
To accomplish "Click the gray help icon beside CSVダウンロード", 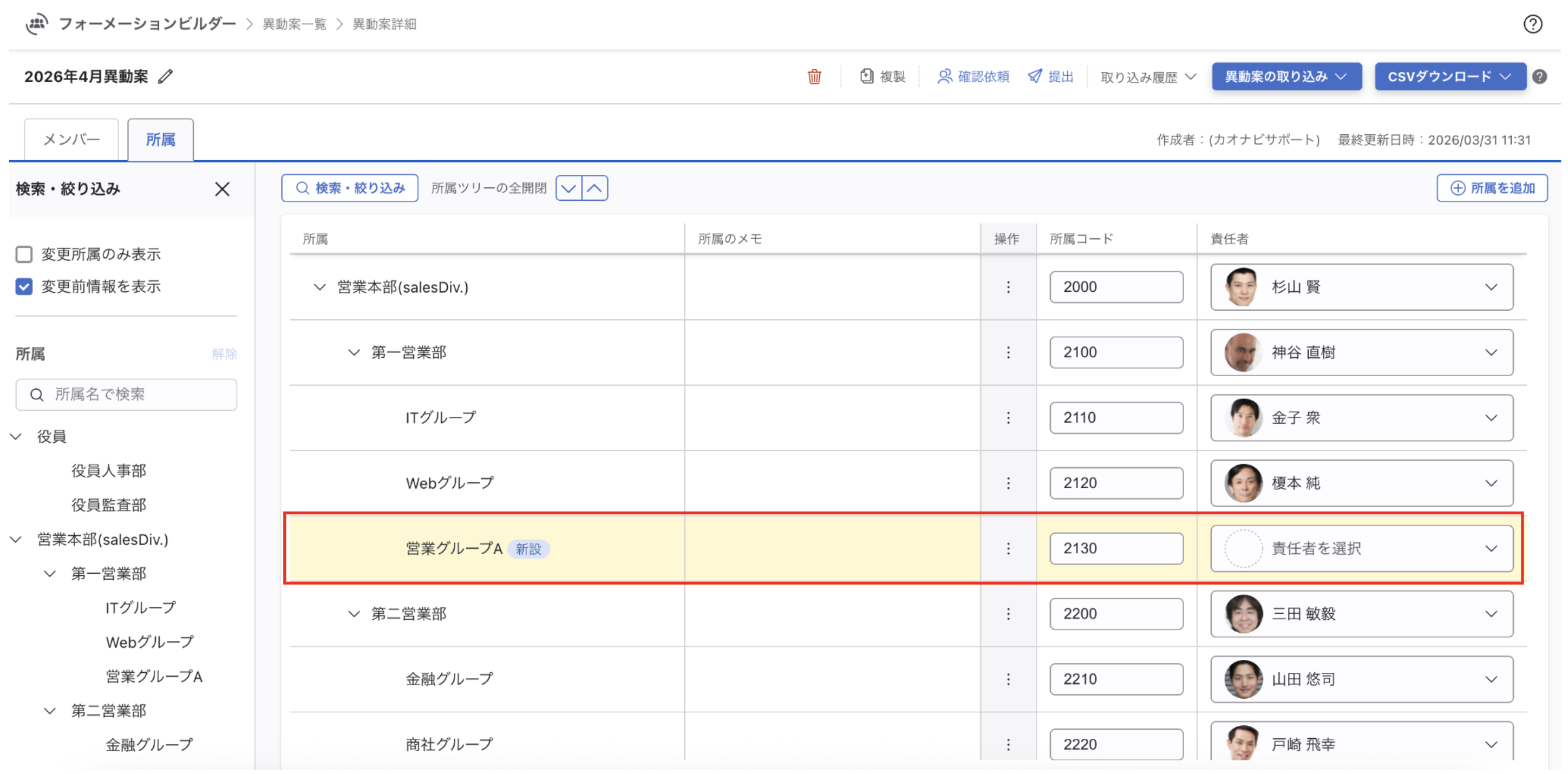I will pyautogui.click(x=1540, y=77).
